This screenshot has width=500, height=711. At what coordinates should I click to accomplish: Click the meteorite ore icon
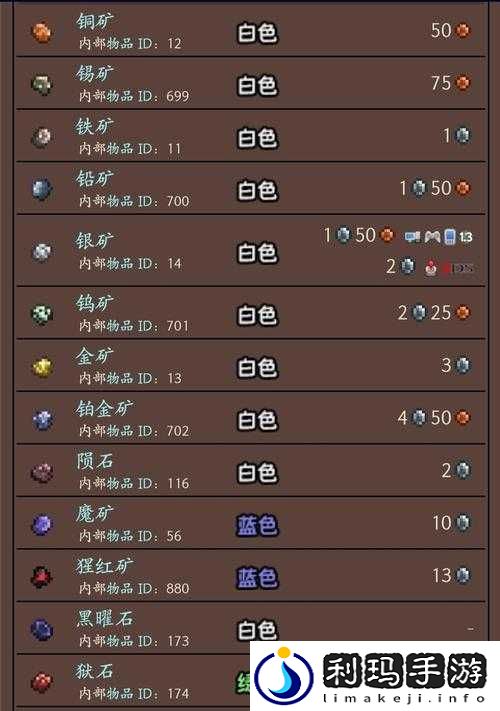(42, 472)
